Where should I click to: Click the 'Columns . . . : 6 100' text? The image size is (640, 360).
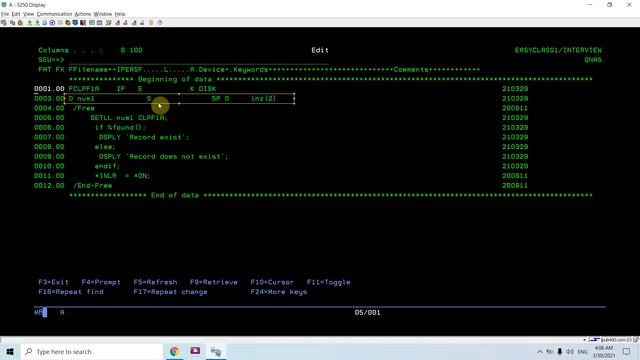[x=91, y=50]
